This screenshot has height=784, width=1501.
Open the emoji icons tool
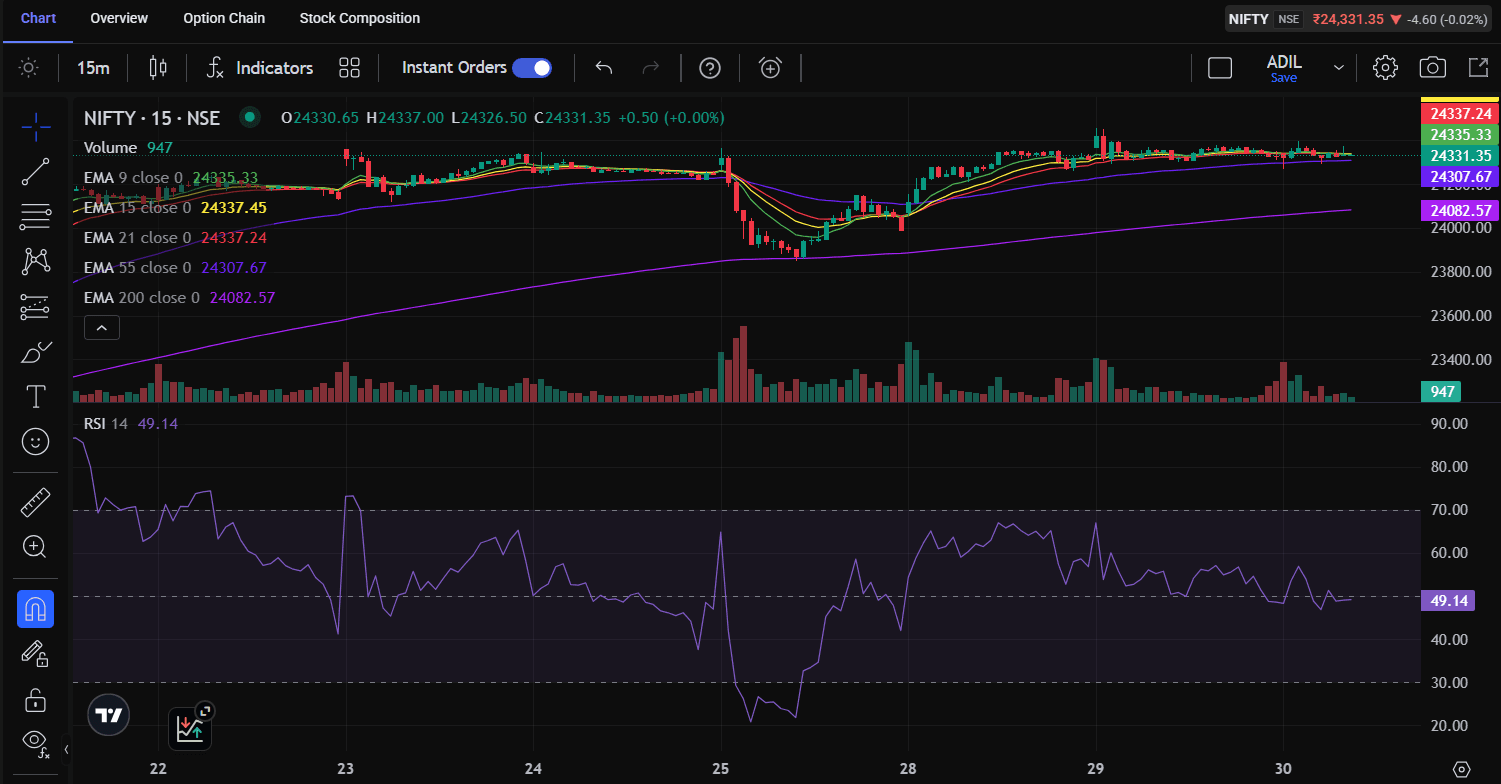click(x=36, y=442)
